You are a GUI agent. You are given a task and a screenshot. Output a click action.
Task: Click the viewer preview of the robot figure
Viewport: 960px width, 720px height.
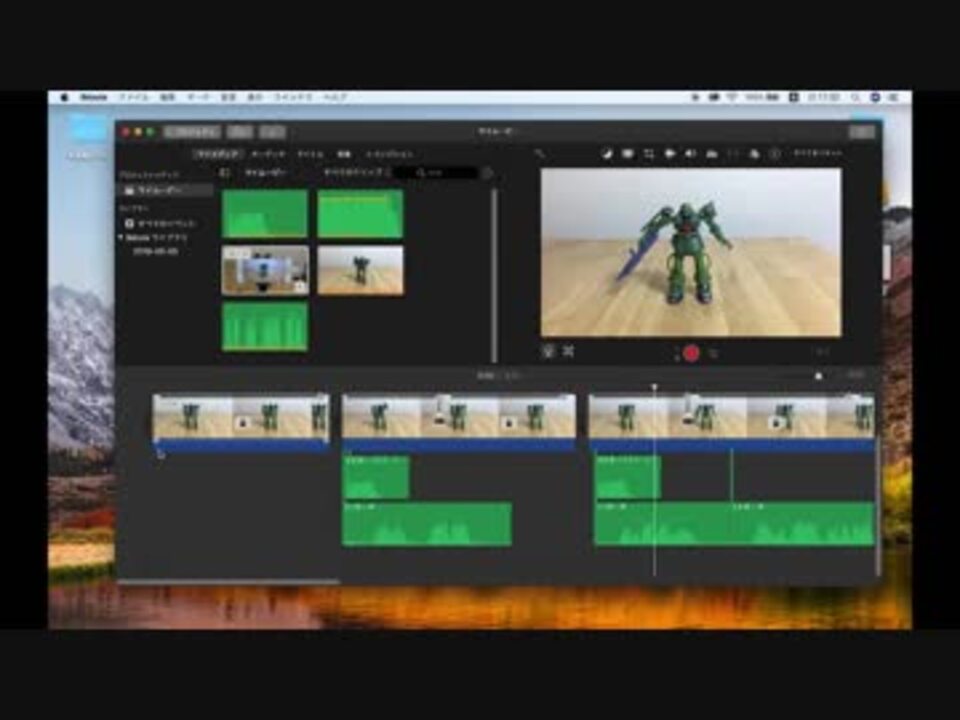pos(691,252)
